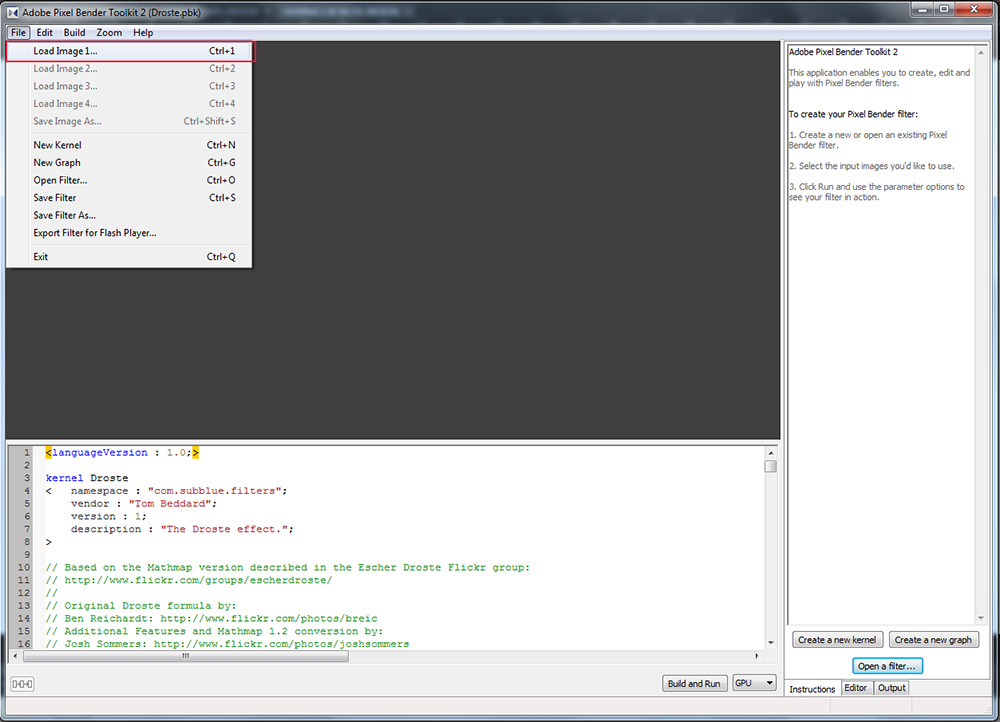
Task: Click instruction step 3 about clicking Run
Action: [x=877, y=192]
